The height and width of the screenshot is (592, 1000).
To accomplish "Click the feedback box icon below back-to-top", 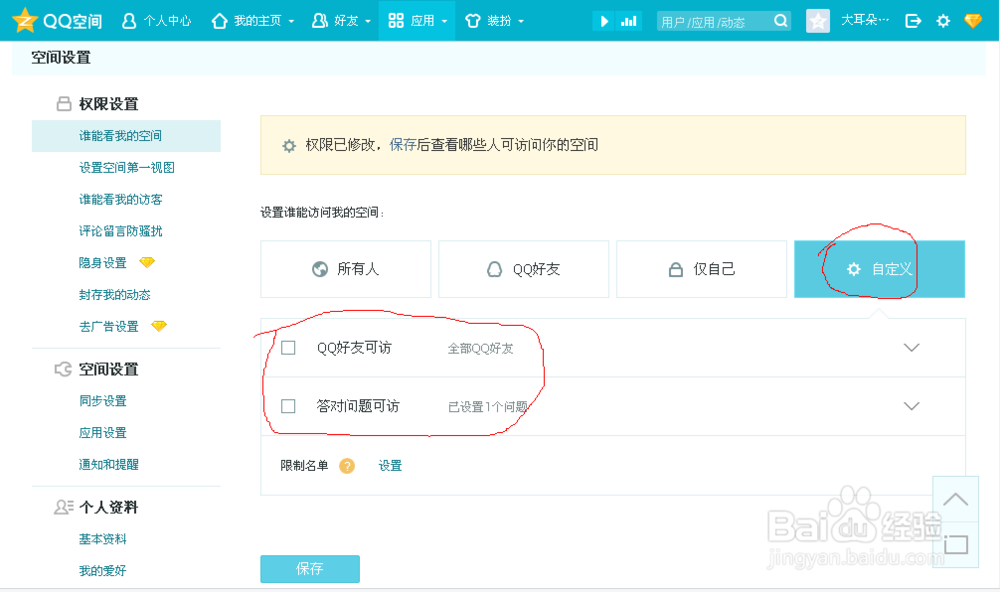I will pos(955,545).
